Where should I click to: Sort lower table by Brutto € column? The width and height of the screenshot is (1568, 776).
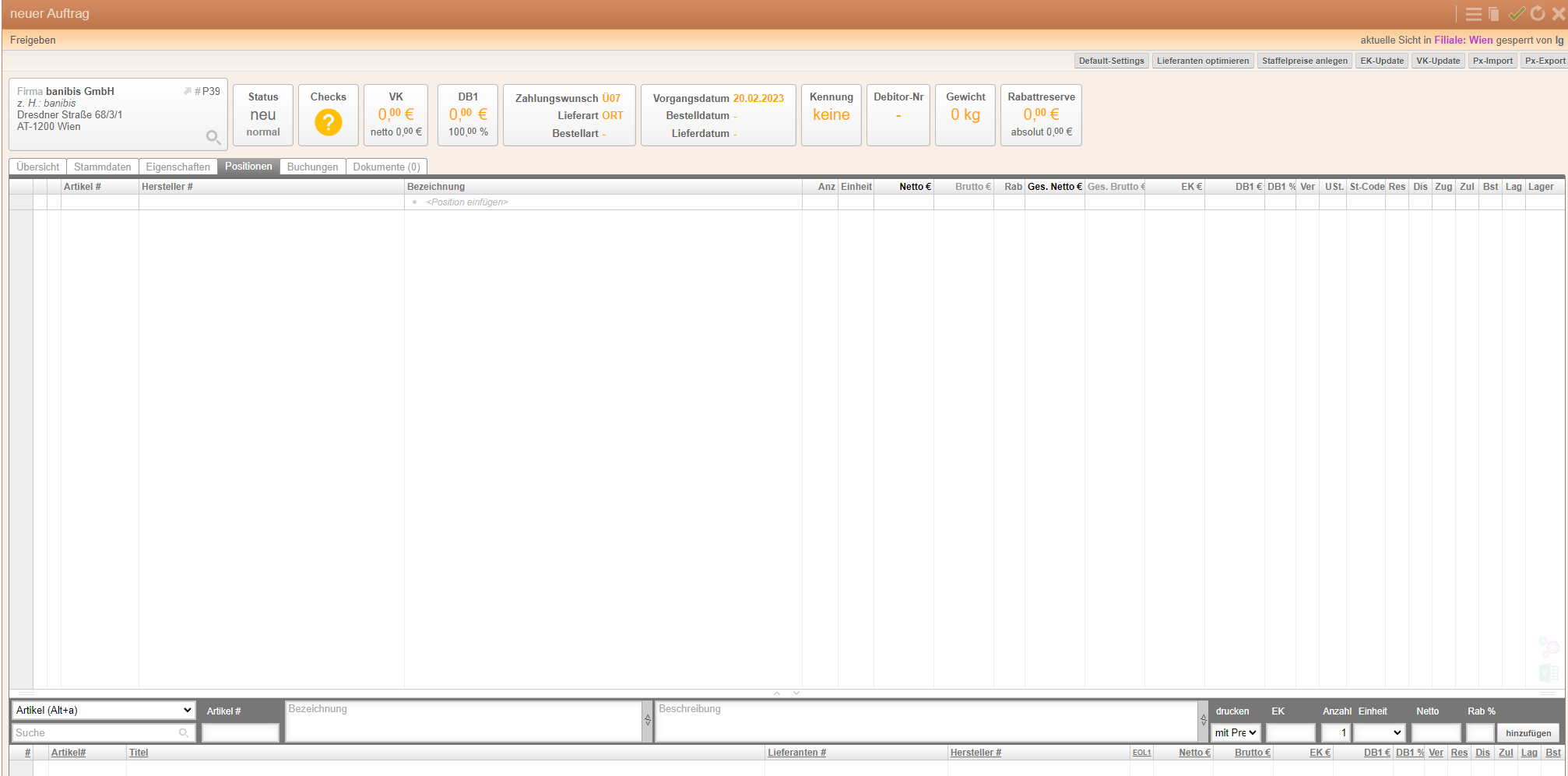coord(1252,753)
